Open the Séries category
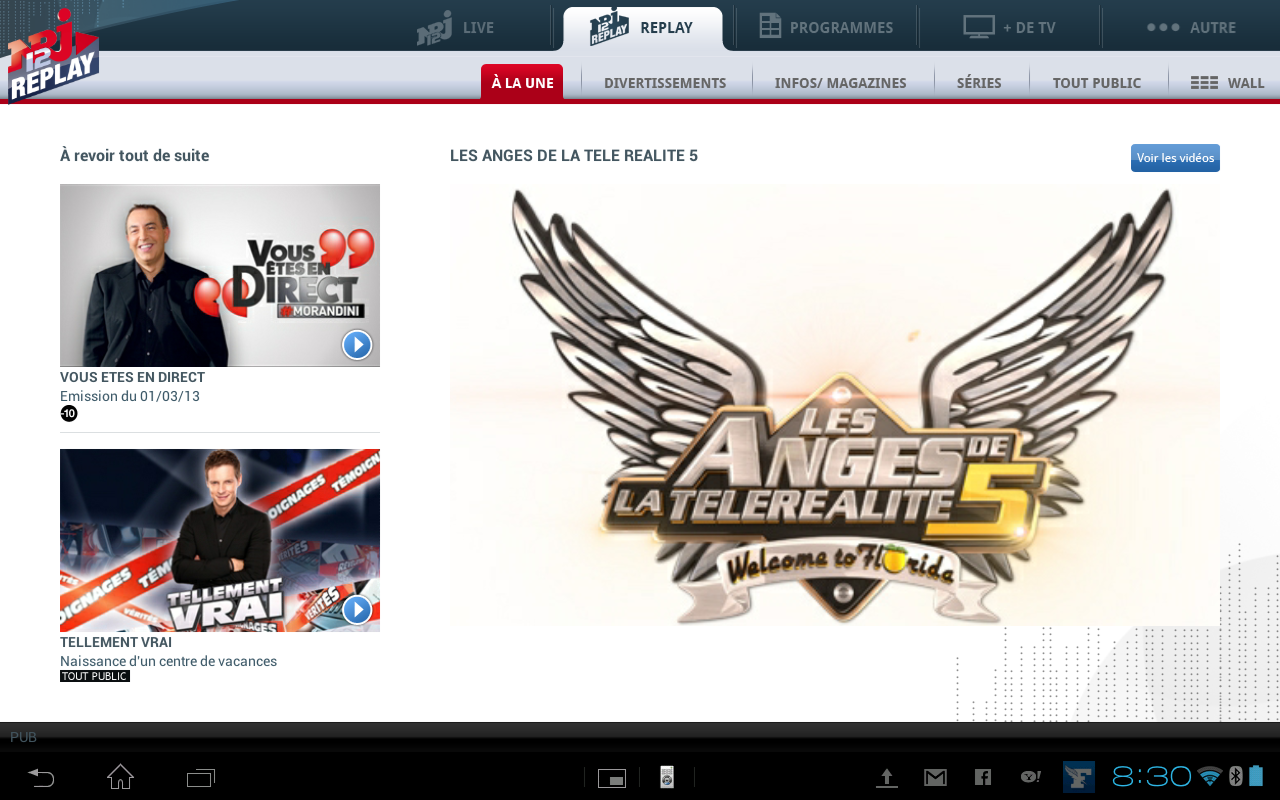This screenshot has height=800, width=1280. pyautogui.click(x=979, y=83)
